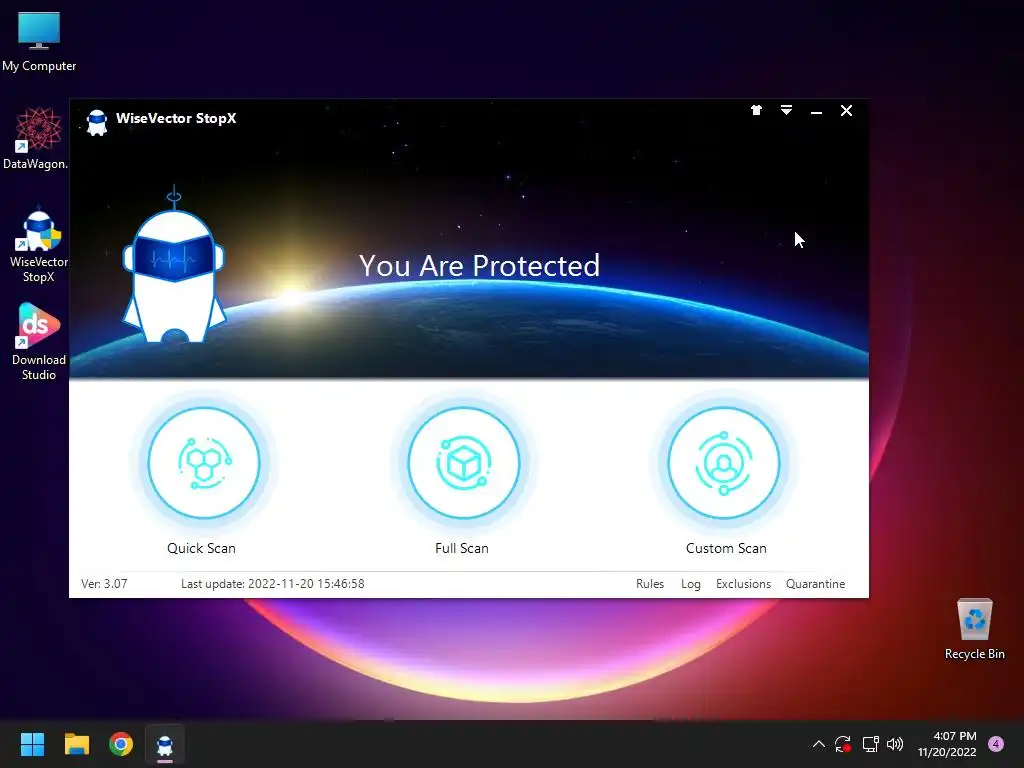This screenshot has width=1024, height=768.
Task: Start a Quick Scan via circle icon
Action: [204, 463]
